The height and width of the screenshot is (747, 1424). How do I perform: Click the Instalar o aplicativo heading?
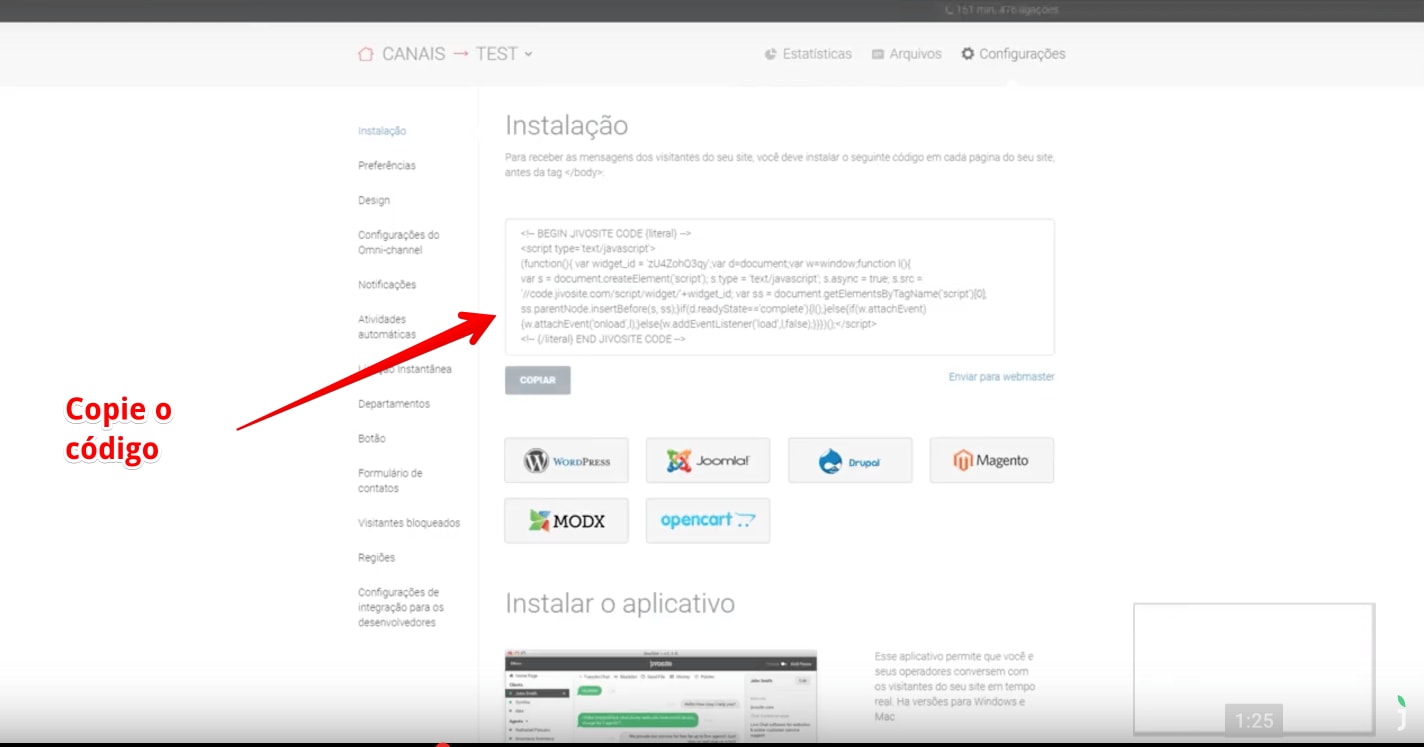[x=620, y=604]
